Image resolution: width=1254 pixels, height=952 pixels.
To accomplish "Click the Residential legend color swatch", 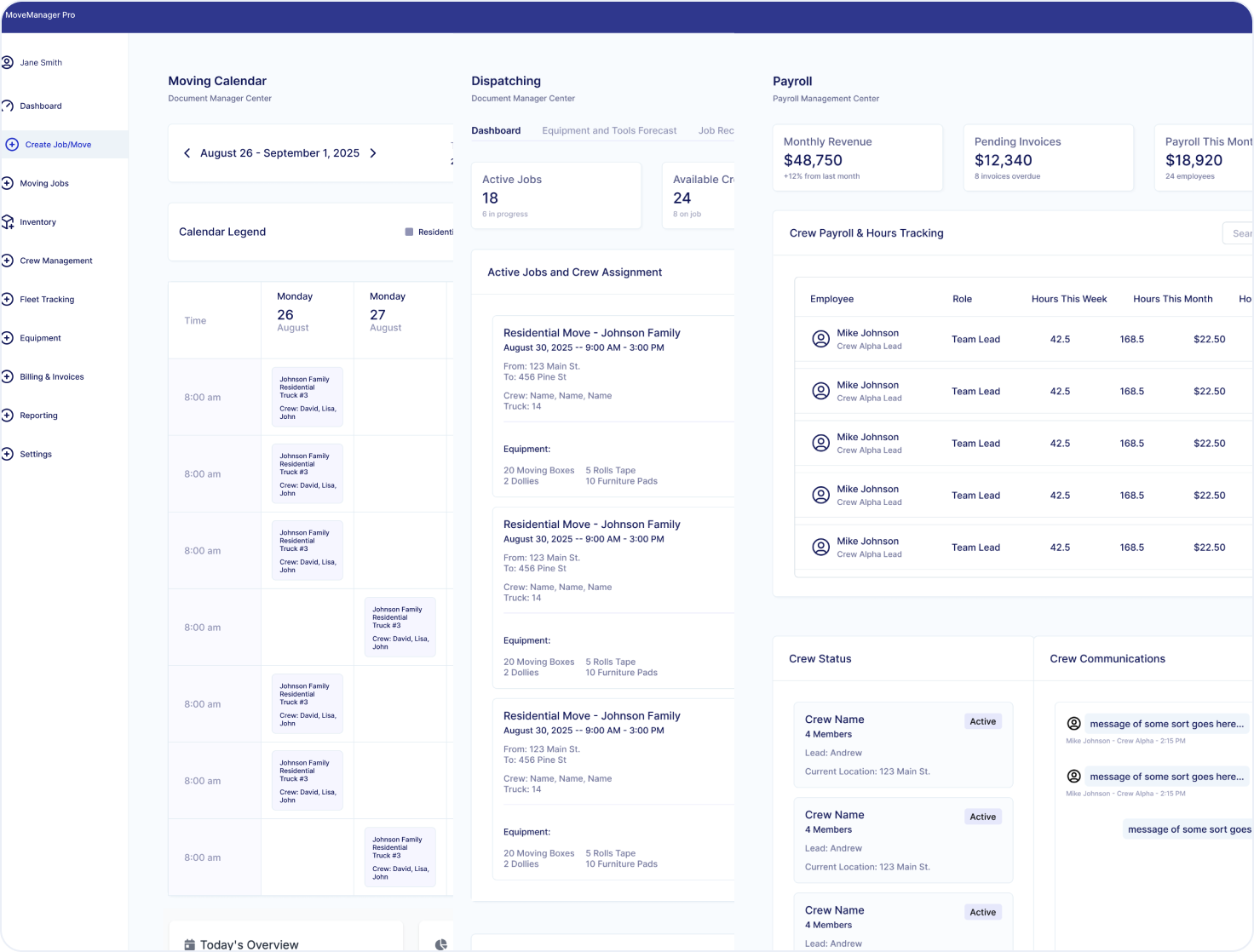I will 409,232.
